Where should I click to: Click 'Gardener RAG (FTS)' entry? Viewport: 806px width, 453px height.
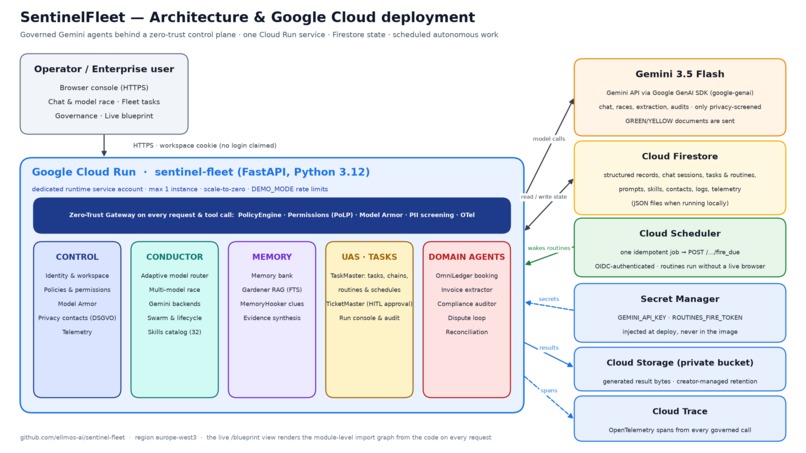272,289
